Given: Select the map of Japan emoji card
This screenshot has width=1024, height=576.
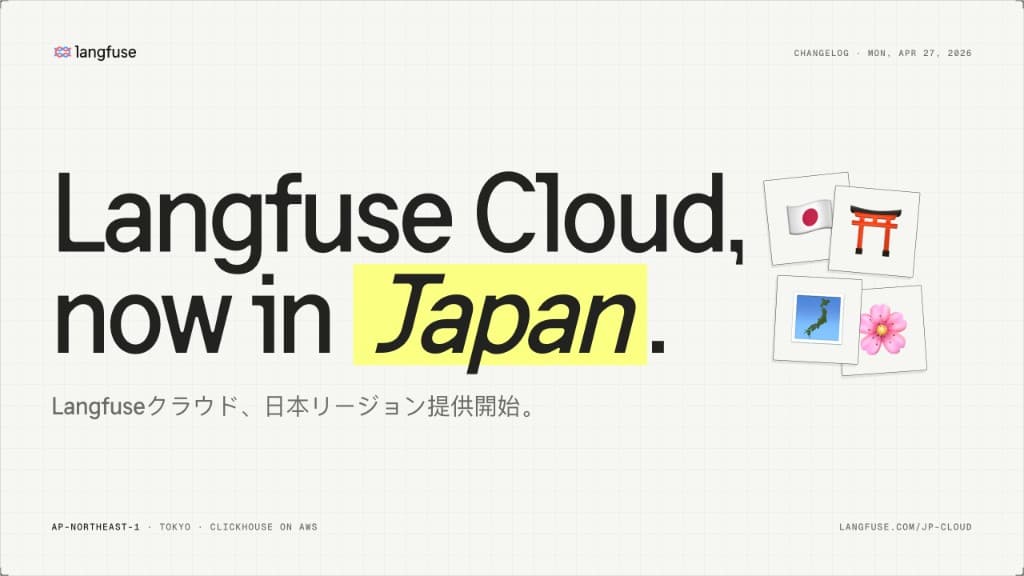Looking at the screenshot, I should pos(816,318).
